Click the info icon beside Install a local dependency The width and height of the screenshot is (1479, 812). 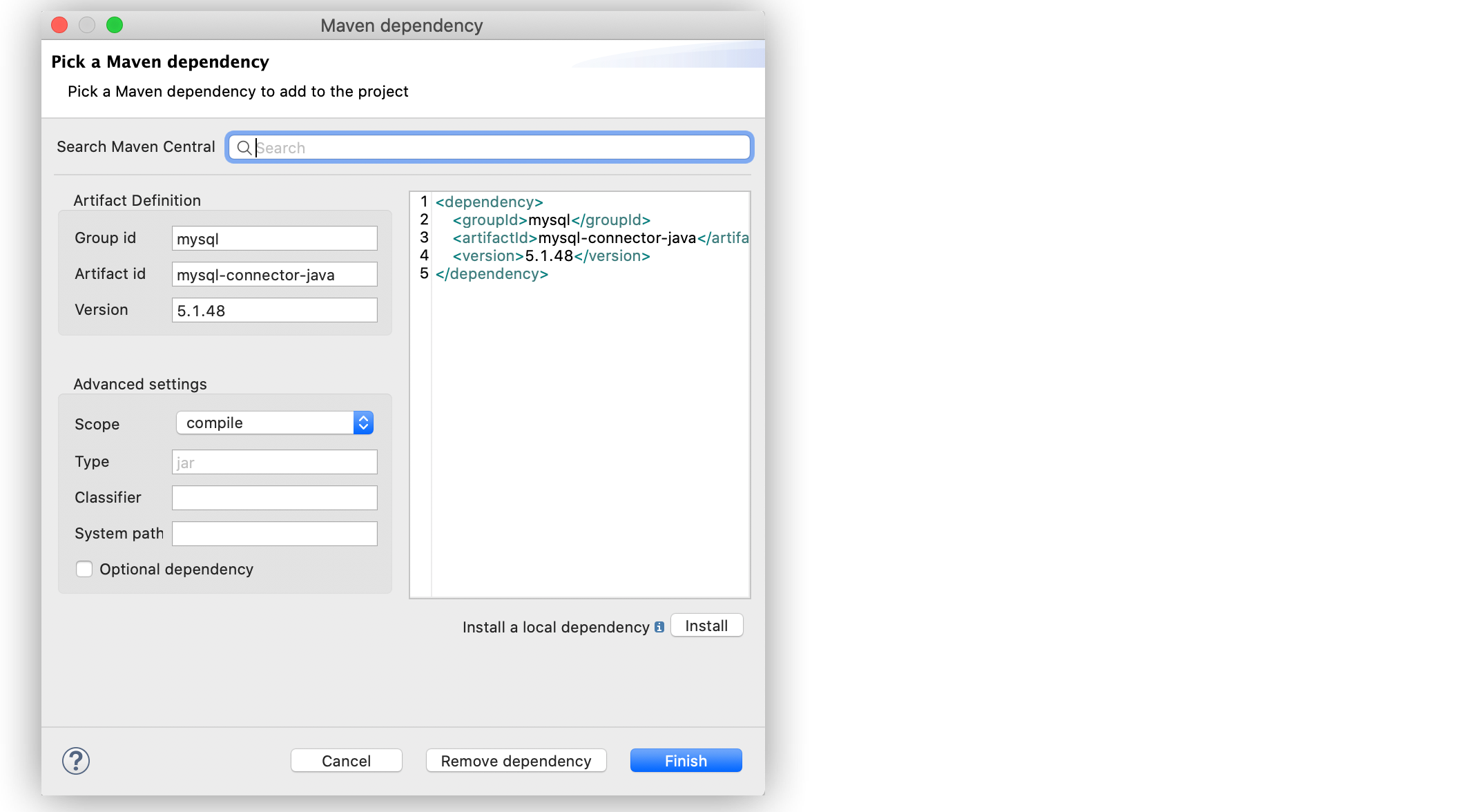coord(659,627)
